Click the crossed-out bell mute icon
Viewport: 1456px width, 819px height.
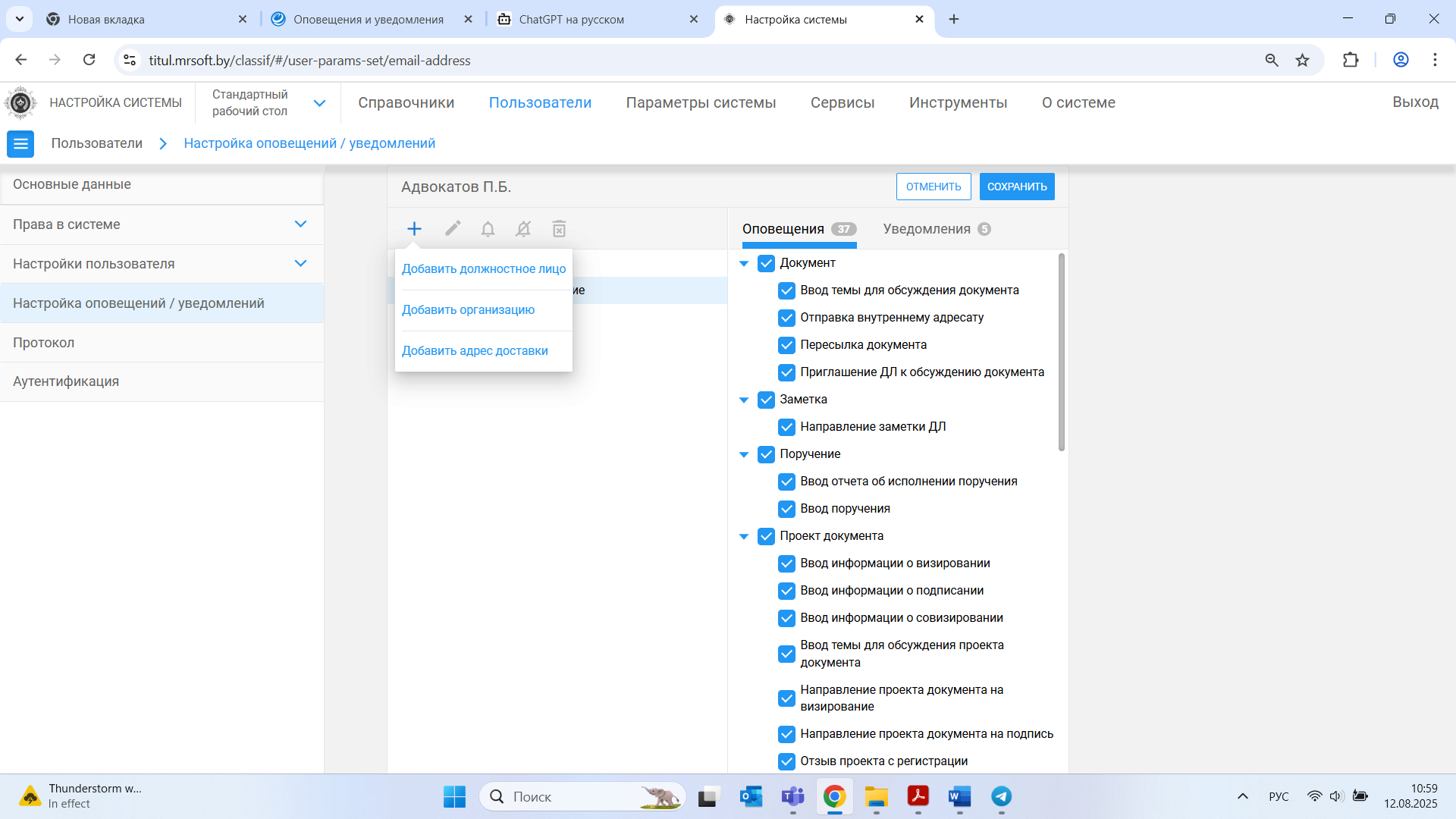click(x=523, y=229)
